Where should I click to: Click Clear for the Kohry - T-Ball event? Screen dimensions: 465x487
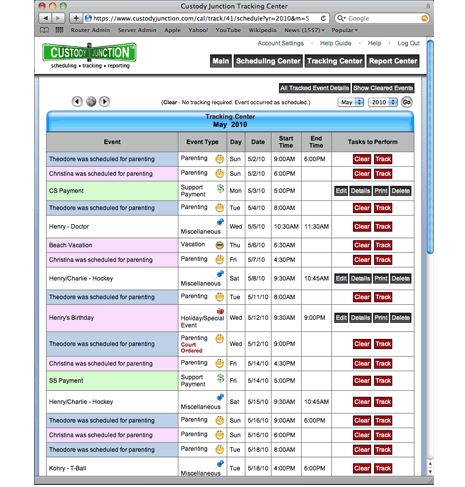click(362, 468)
